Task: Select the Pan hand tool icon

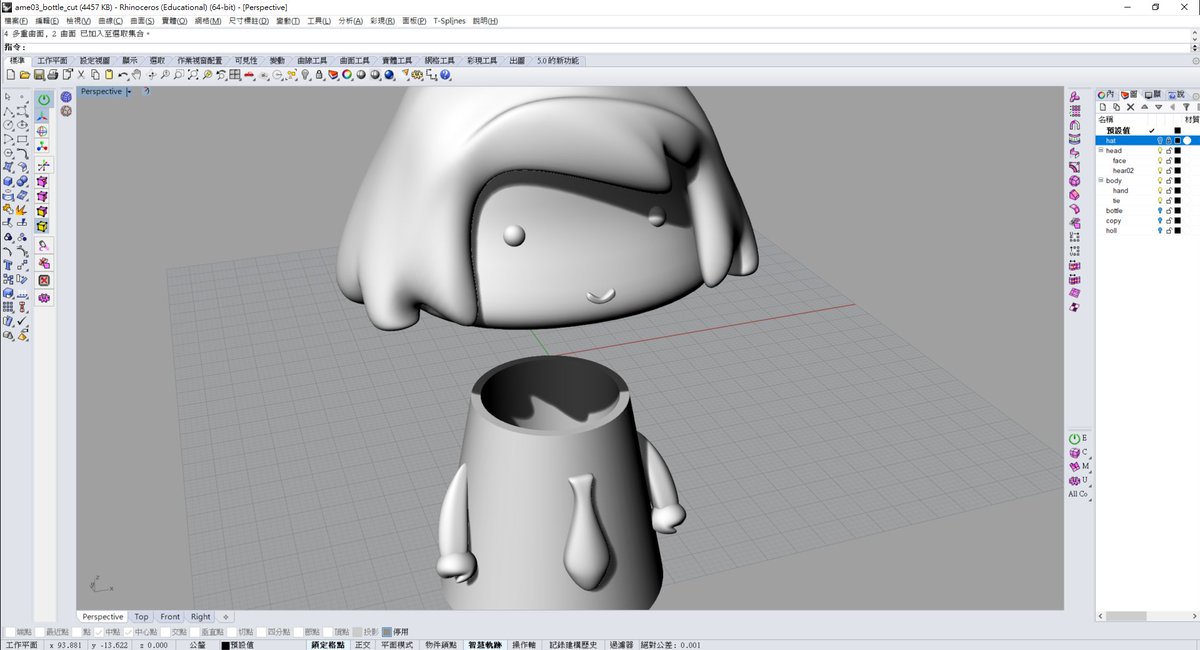Action: coord(136,74)
